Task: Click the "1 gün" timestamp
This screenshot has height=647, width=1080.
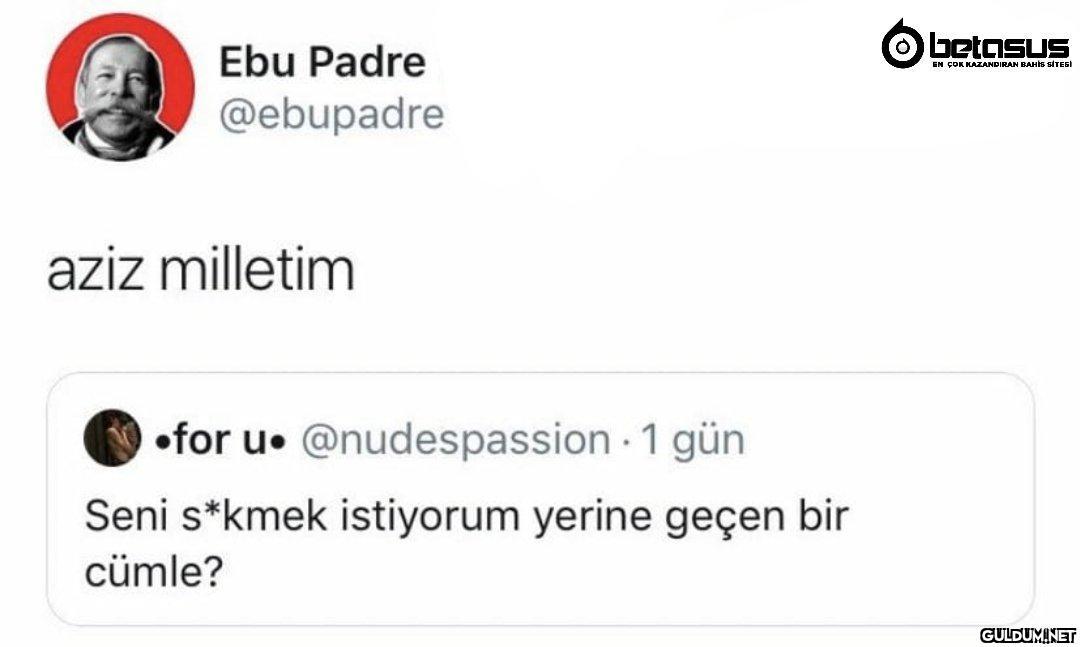Action: click(692, 438)
